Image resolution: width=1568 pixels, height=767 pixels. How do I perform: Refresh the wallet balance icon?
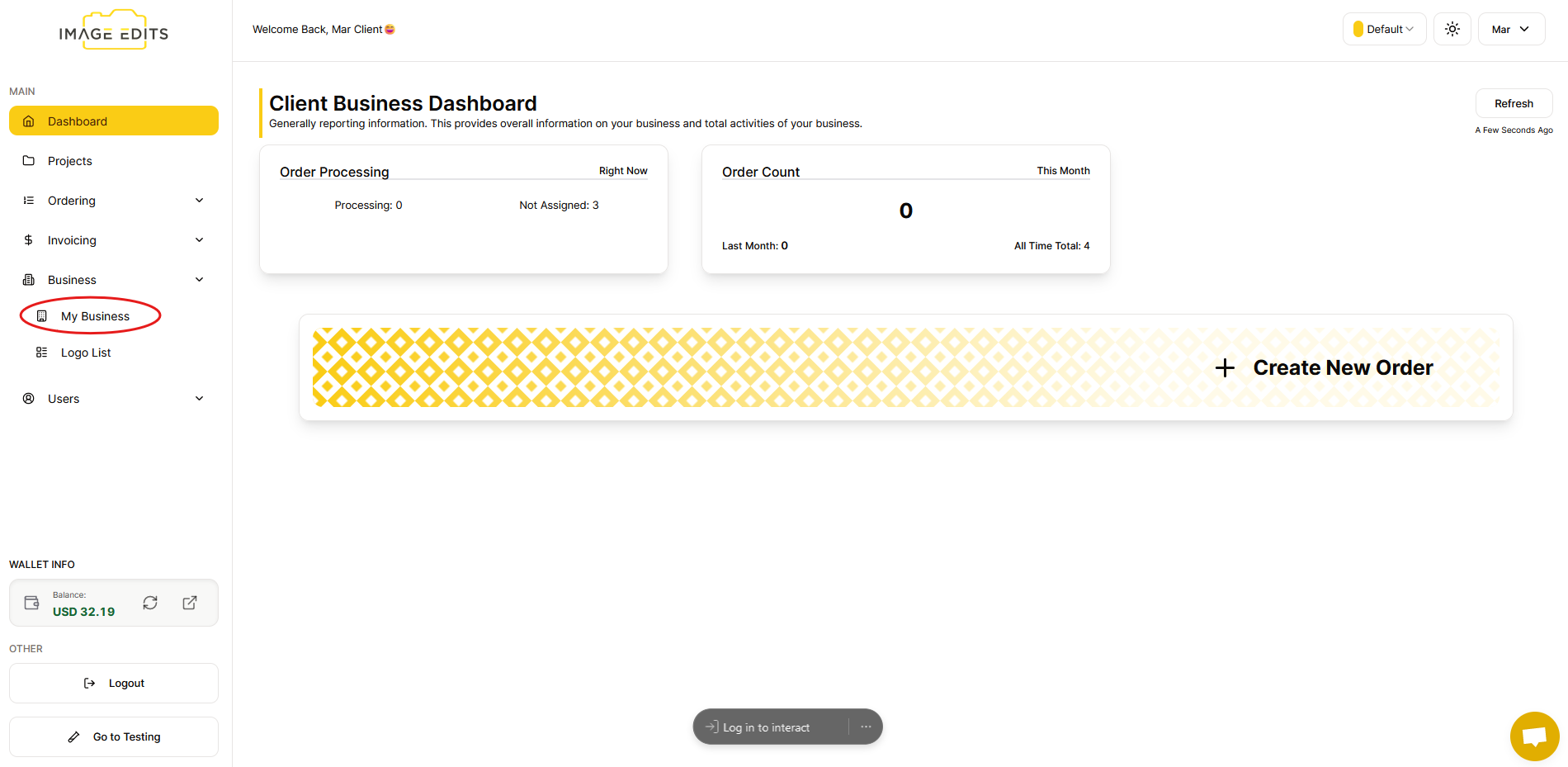(x=150, y=603)
